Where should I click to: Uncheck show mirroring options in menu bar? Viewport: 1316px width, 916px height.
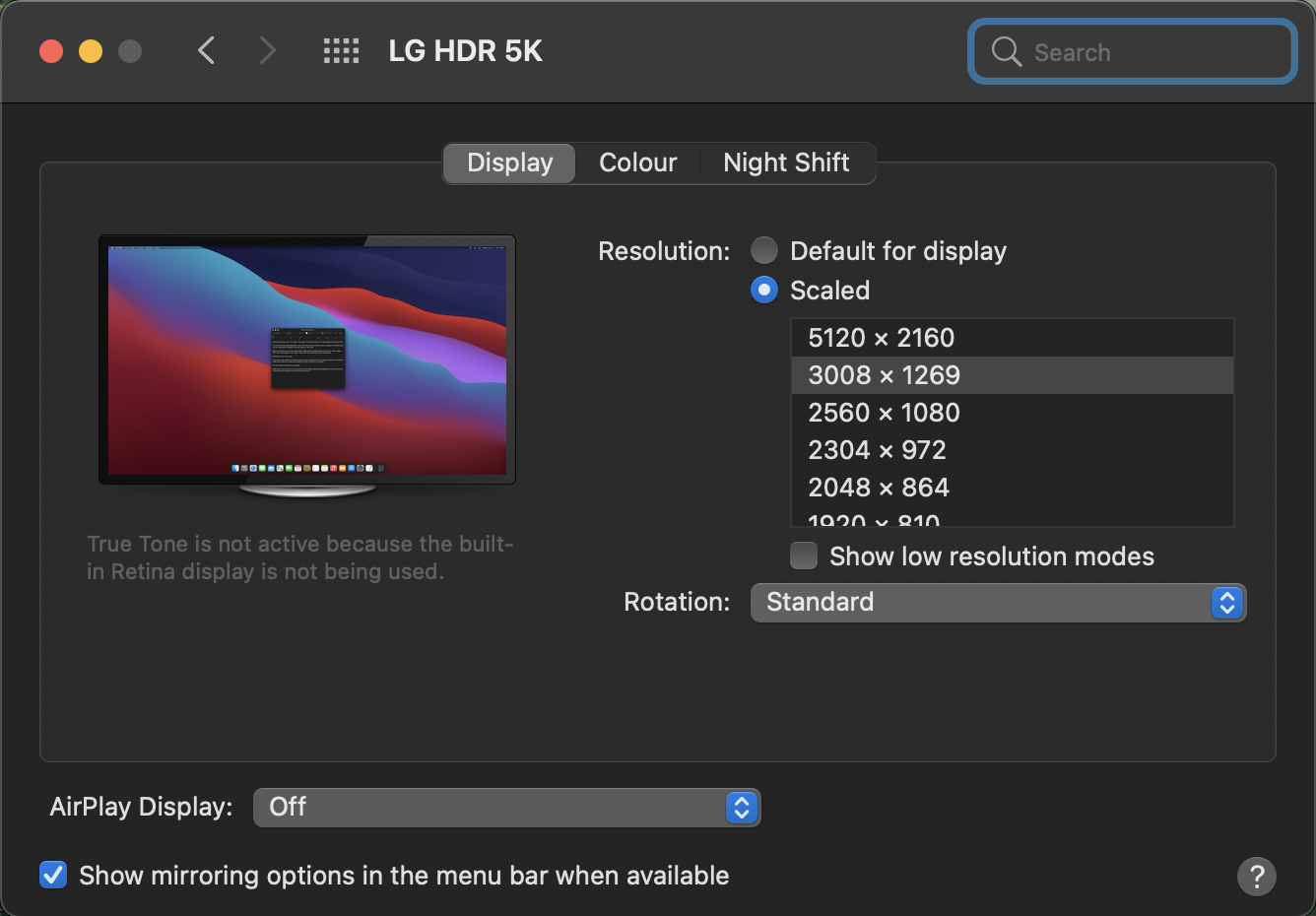click(53, 875)
